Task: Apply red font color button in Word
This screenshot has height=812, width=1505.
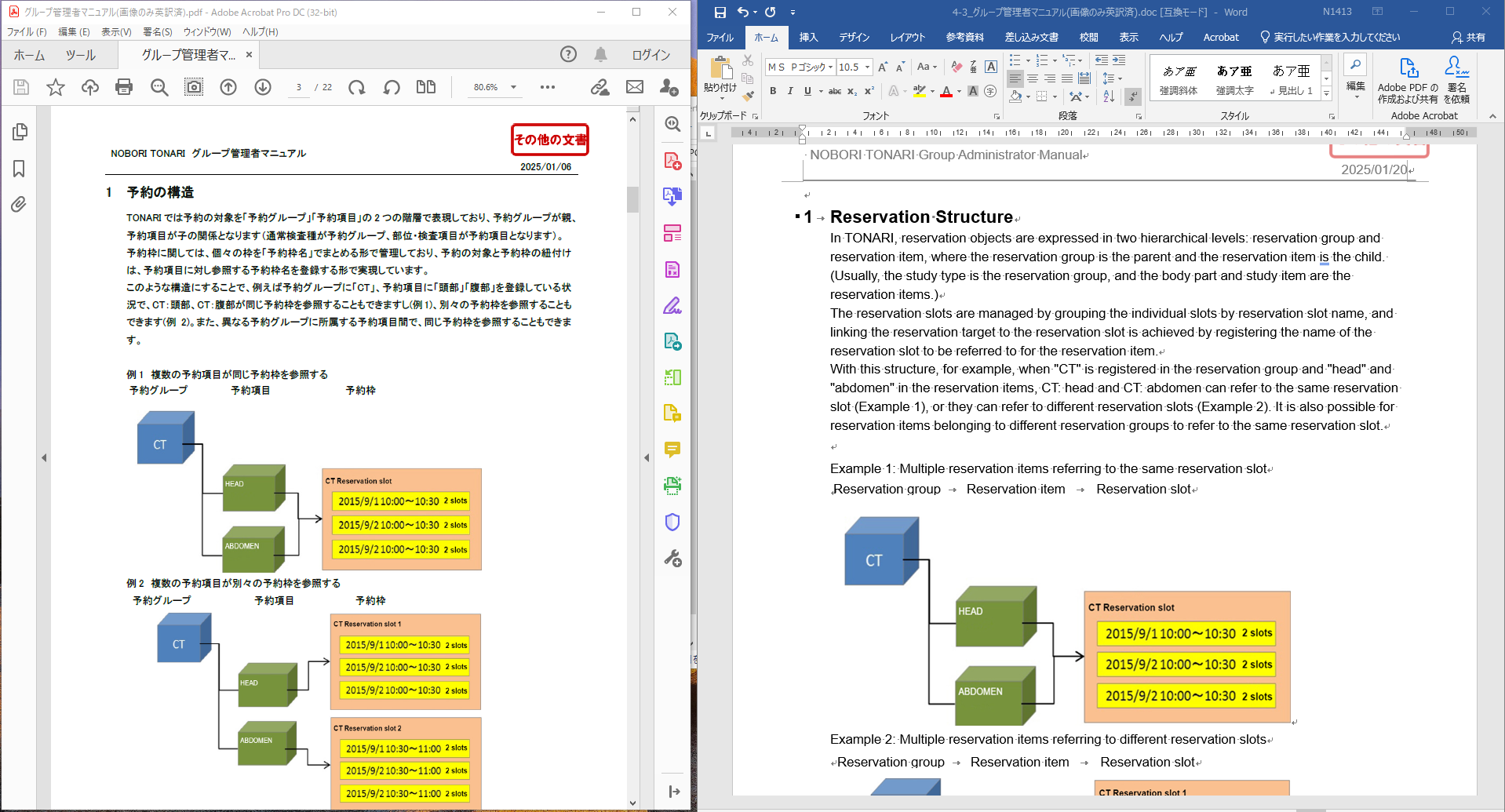Action: point(946,91)
